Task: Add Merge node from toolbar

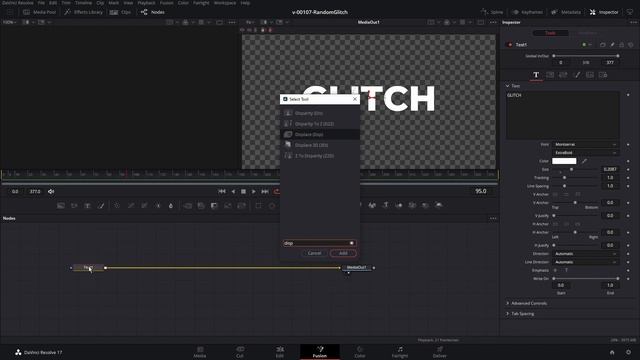Action: pos(188,206)
